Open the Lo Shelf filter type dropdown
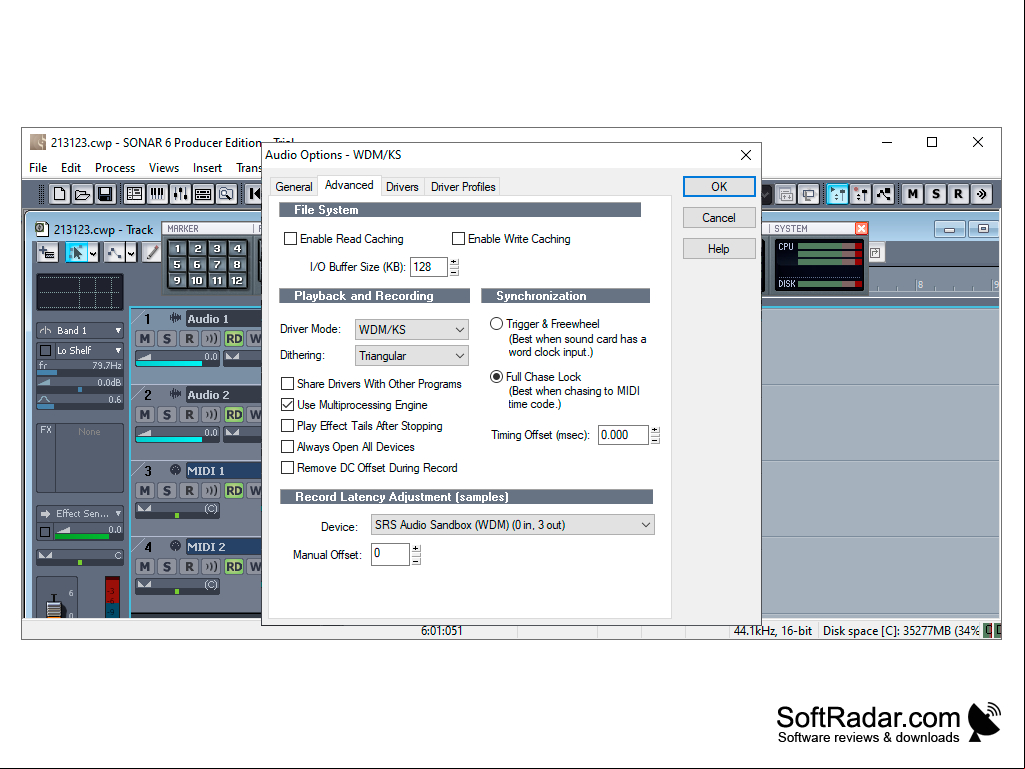The image size is (1025, 769). pos(87,350)
